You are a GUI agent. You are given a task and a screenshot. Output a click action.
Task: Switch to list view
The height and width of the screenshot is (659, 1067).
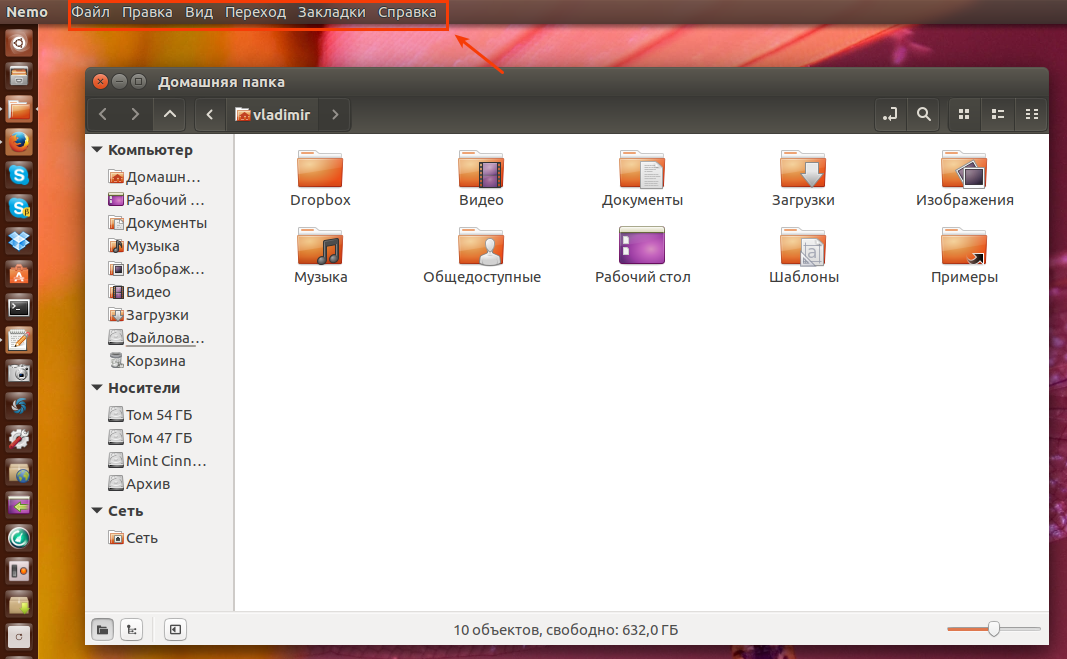pyautogui.click(x=998, y=114)
